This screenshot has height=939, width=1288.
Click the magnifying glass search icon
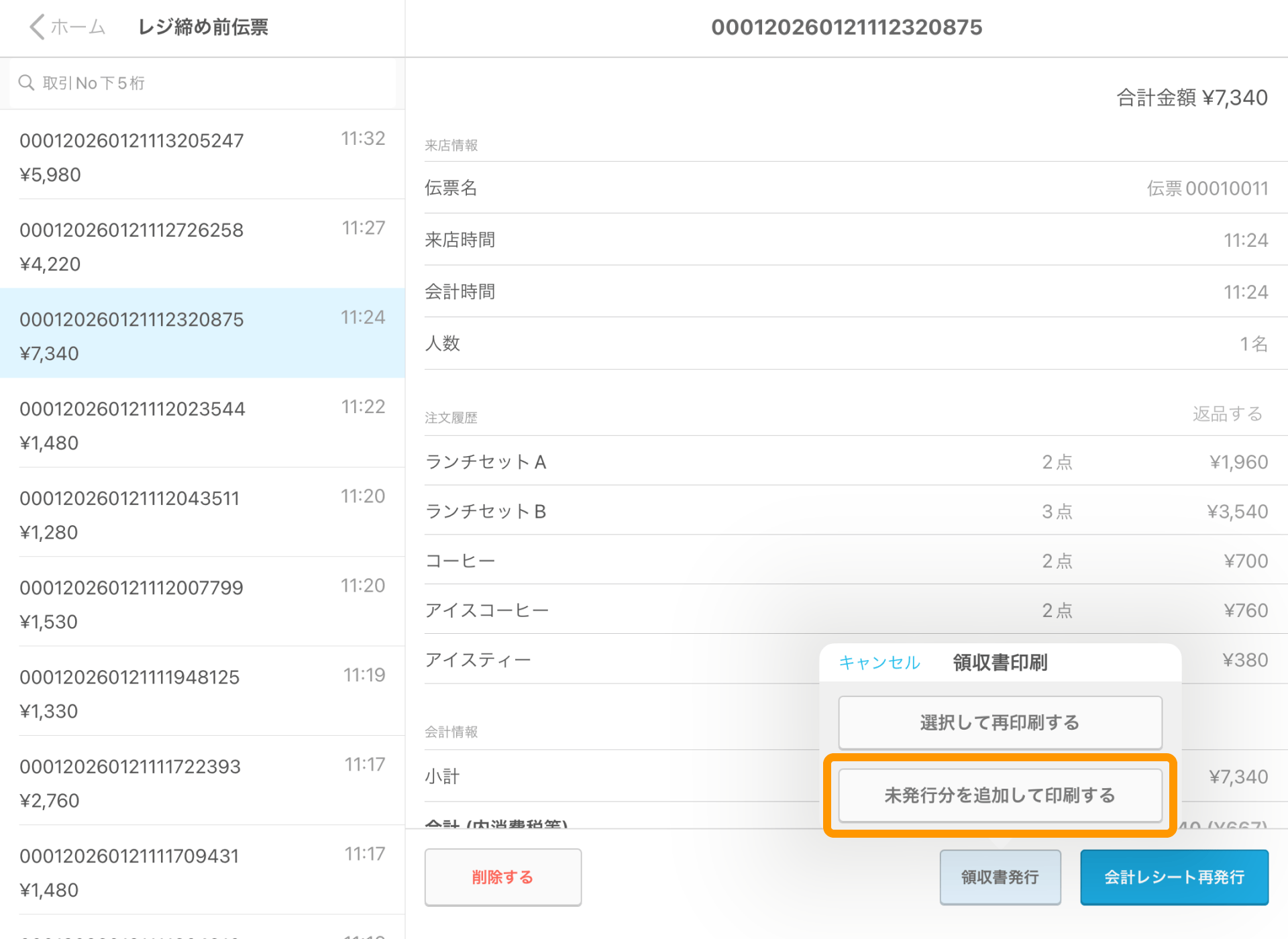pyautogui.click(x=27, y=82)
